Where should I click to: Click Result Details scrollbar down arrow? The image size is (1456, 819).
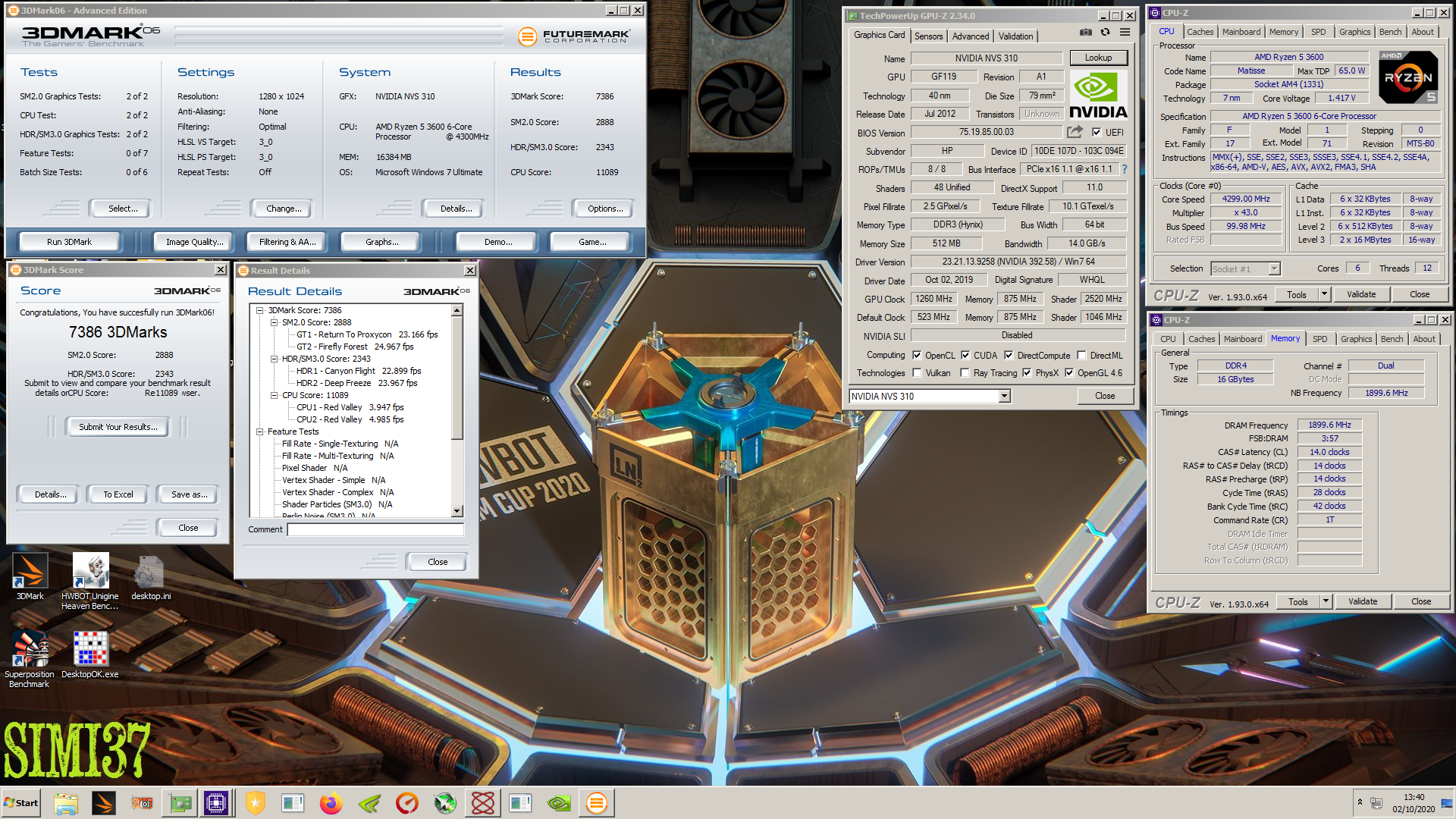(457, 511)
